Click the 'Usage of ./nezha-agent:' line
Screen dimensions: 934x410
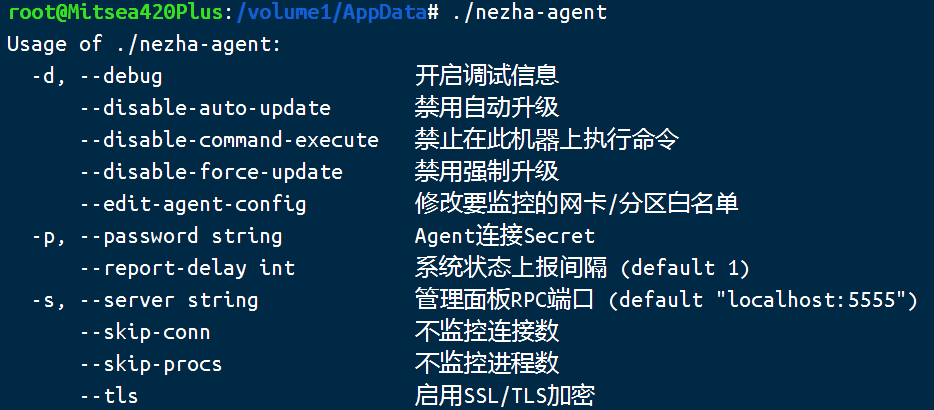click(145, 44)
